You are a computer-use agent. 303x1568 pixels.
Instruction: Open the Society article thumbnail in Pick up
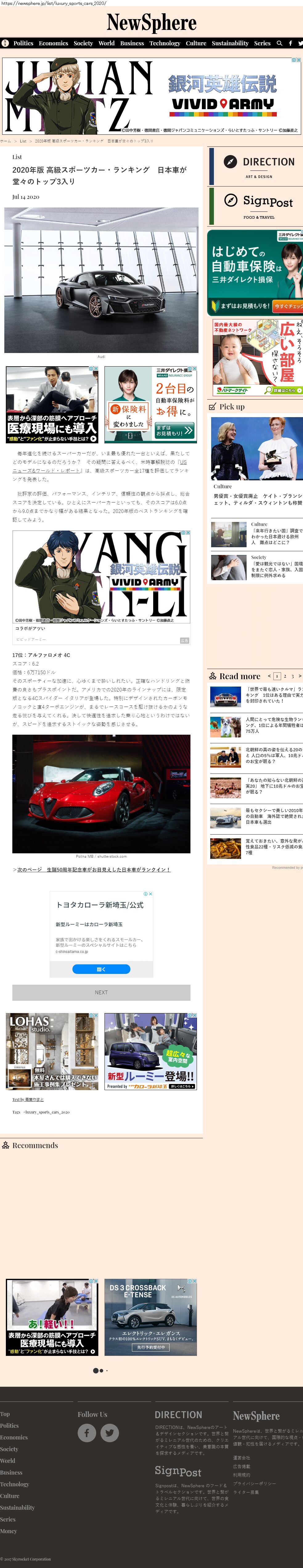tap(228, 567)
